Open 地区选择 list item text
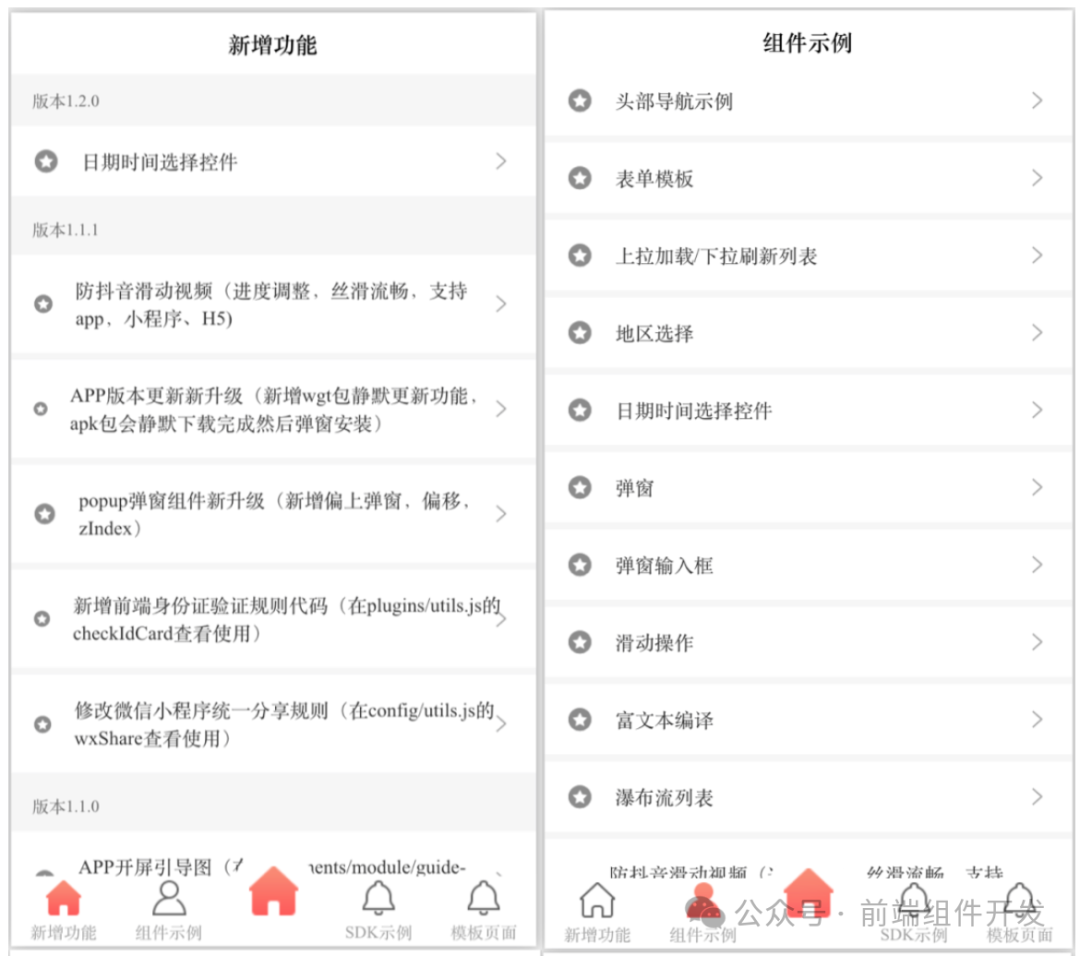This screenshot has height=956, width=1080. (x=654, y=333)
